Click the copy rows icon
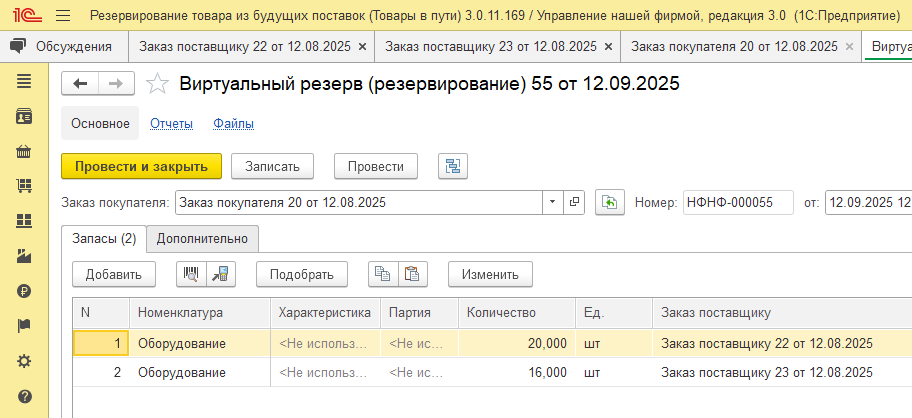The image size is (912, 418). pos(383,273)
